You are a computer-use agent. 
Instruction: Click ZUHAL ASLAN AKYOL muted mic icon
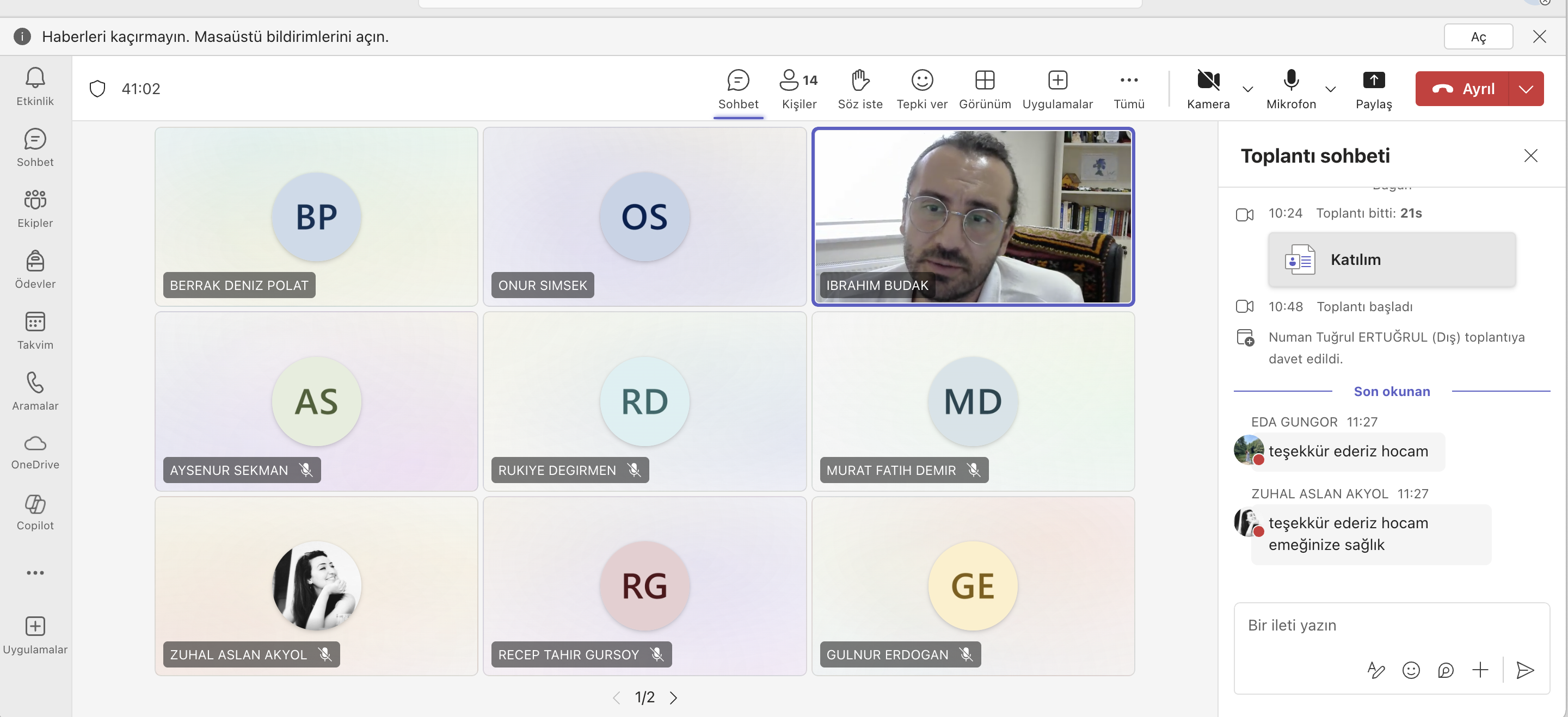tap(325, 654)
